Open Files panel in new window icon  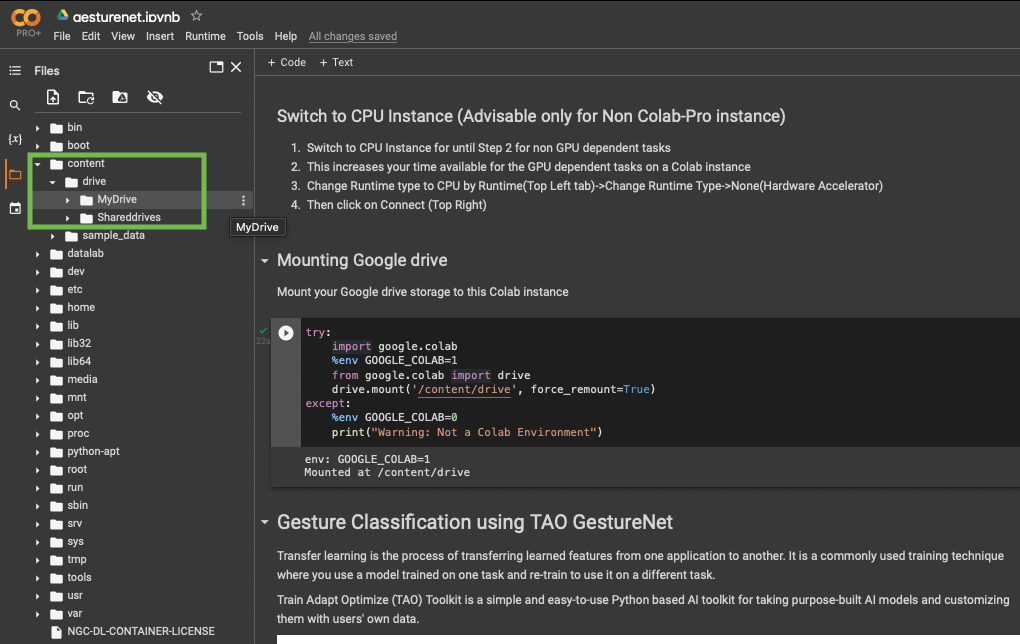pyautogui.click(x=216, y=67)
